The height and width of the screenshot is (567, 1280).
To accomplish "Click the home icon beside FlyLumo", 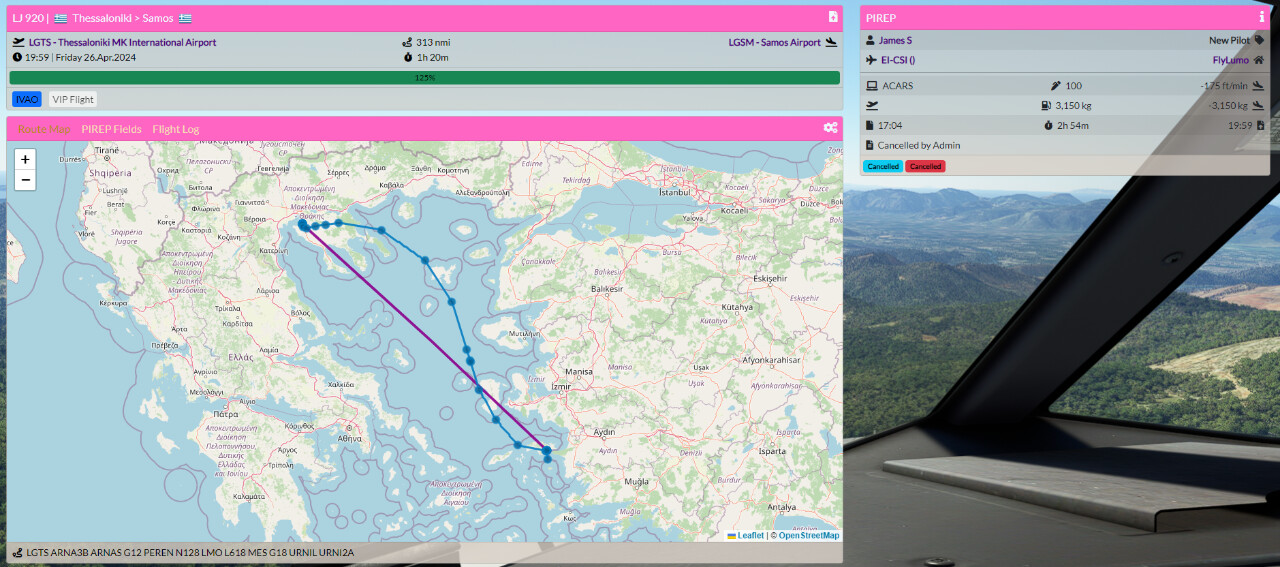I will click(x=1259, y=60).
